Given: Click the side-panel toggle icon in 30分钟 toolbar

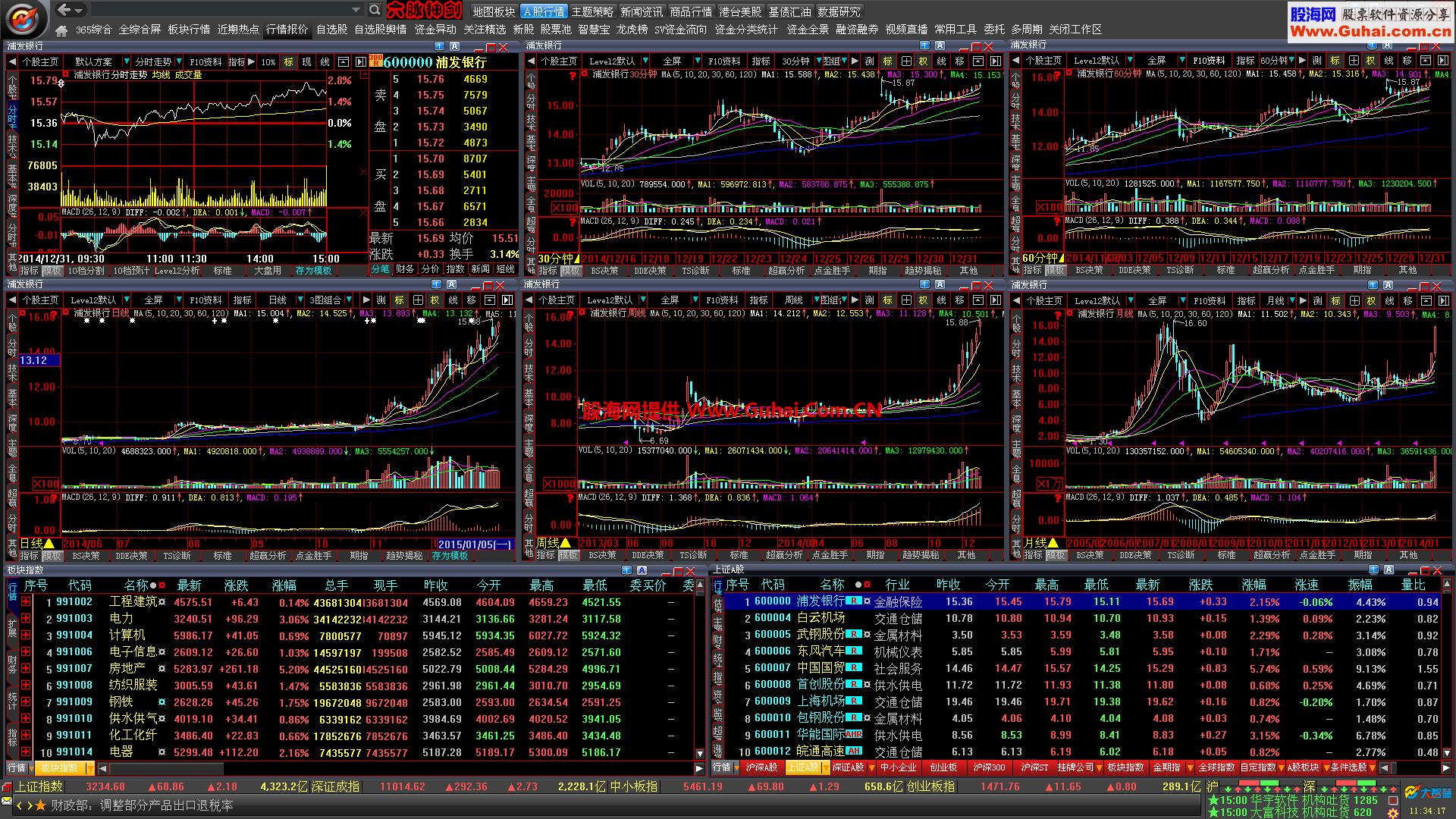Looking at the screenshot, I should click(996, 61).
